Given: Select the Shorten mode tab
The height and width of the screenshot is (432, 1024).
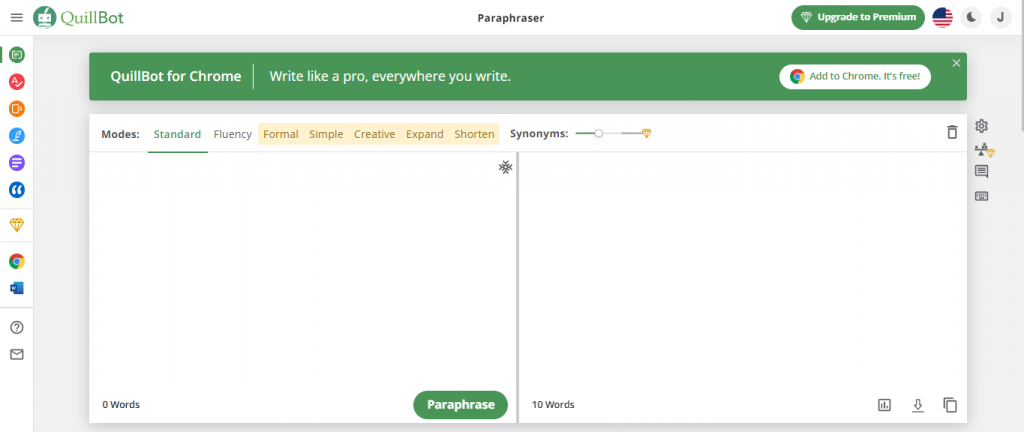Looking at the screenshot, I should (474, 134).
